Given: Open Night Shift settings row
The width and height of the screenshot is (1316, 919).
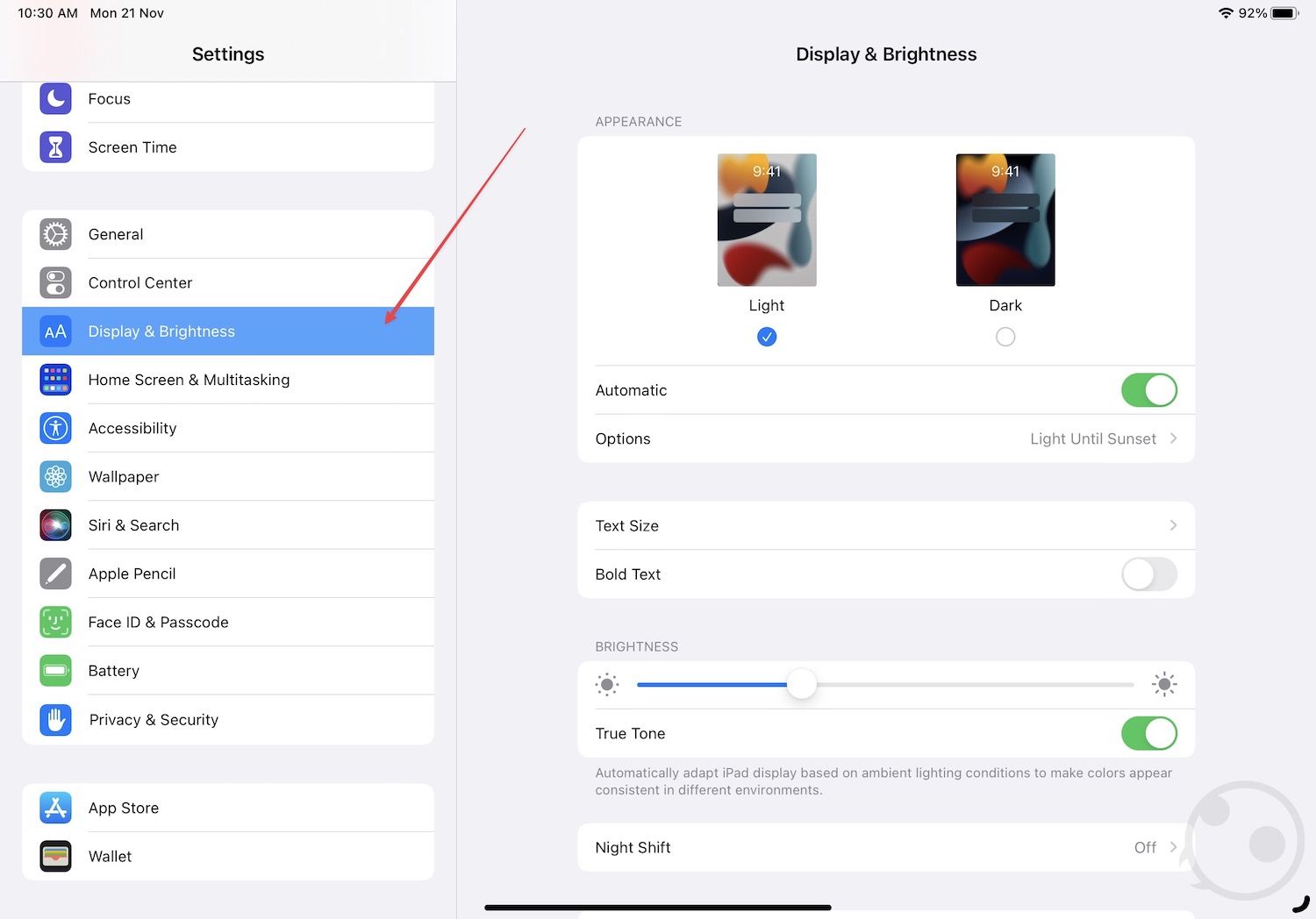Looking at the screenshot, I should pos(886,847).
